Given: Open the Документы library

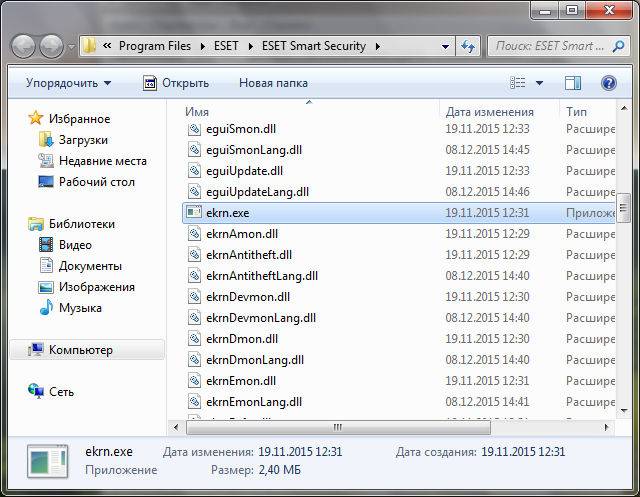Looking at the screenshot, I should pyautogui.click(x=80, y=266).
